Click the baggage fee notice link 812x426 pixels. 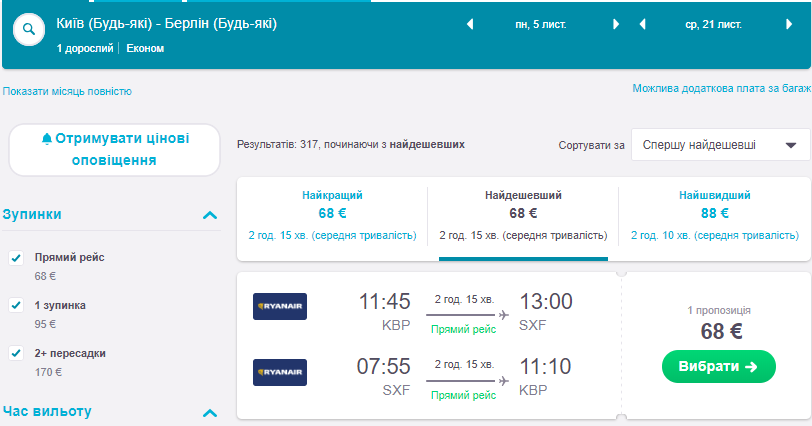pos(720,89)
